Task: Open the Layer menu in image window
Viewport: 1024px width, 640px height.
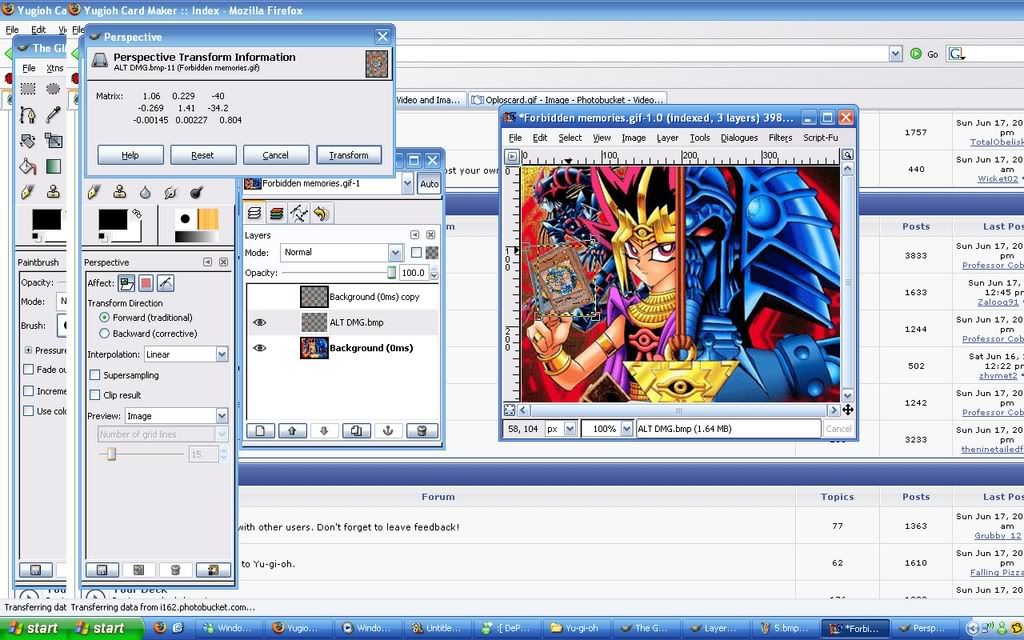Action: point(667,138)
